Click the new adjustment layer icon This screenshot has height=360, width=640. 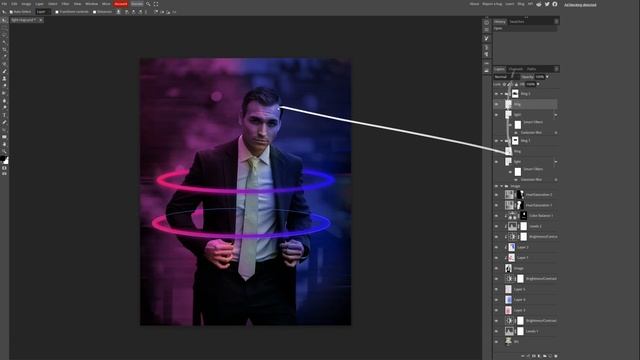539,356
